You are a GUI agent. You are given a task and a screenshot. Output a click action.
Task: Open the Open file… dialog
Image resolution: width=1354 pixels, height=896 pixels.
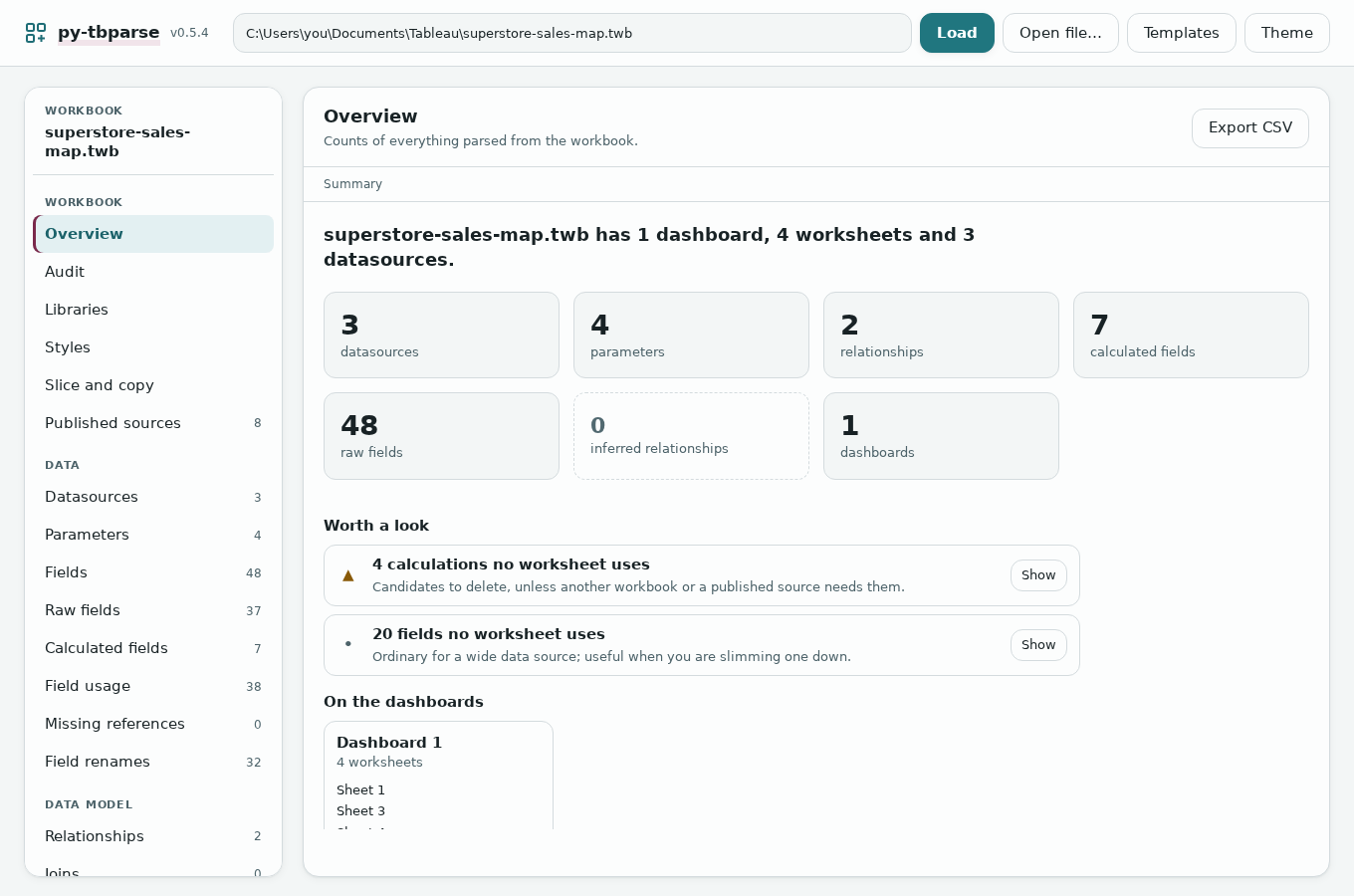(1060, 33)
